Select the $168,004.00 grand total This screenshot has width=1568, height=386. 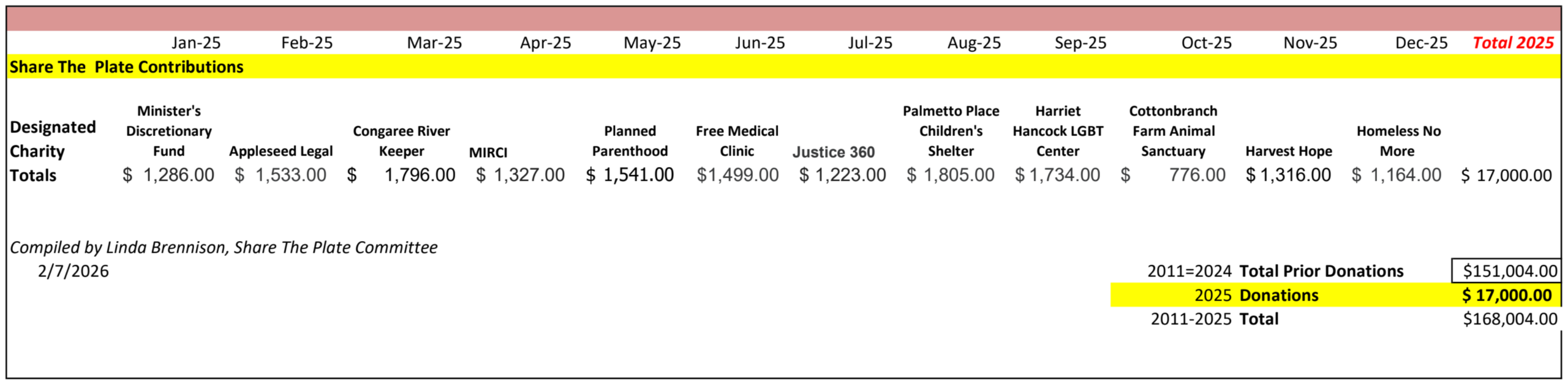pyautogui.click(x=1509, y=319)
